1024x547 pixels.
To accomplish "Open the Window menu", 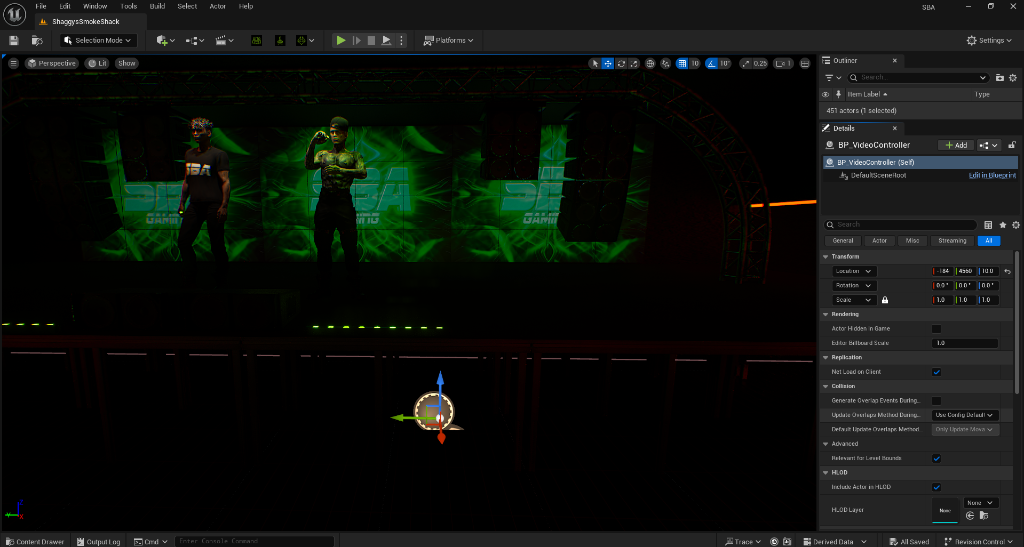I will click(x=95, y=7).
